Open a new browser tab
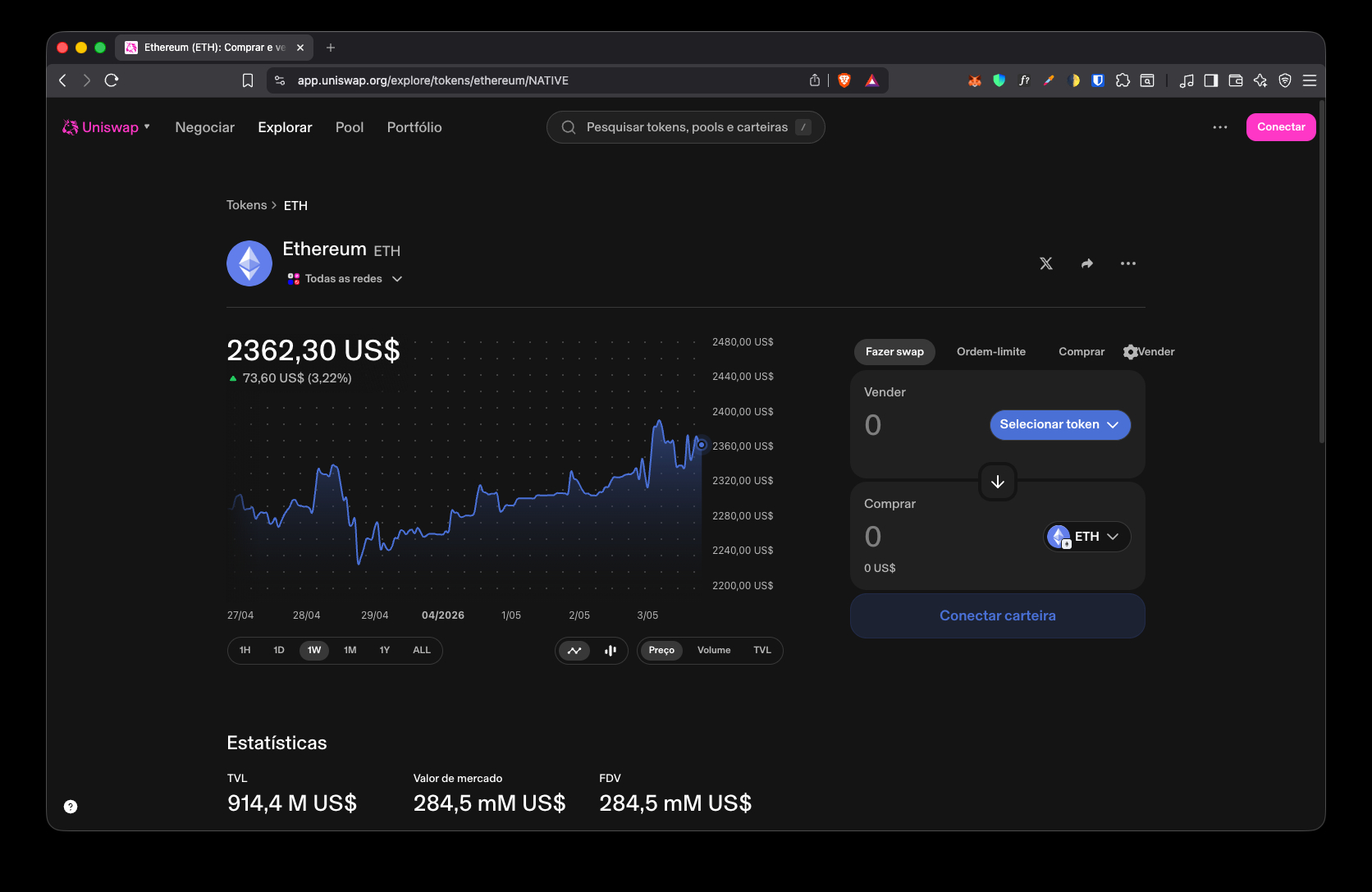 331,48
